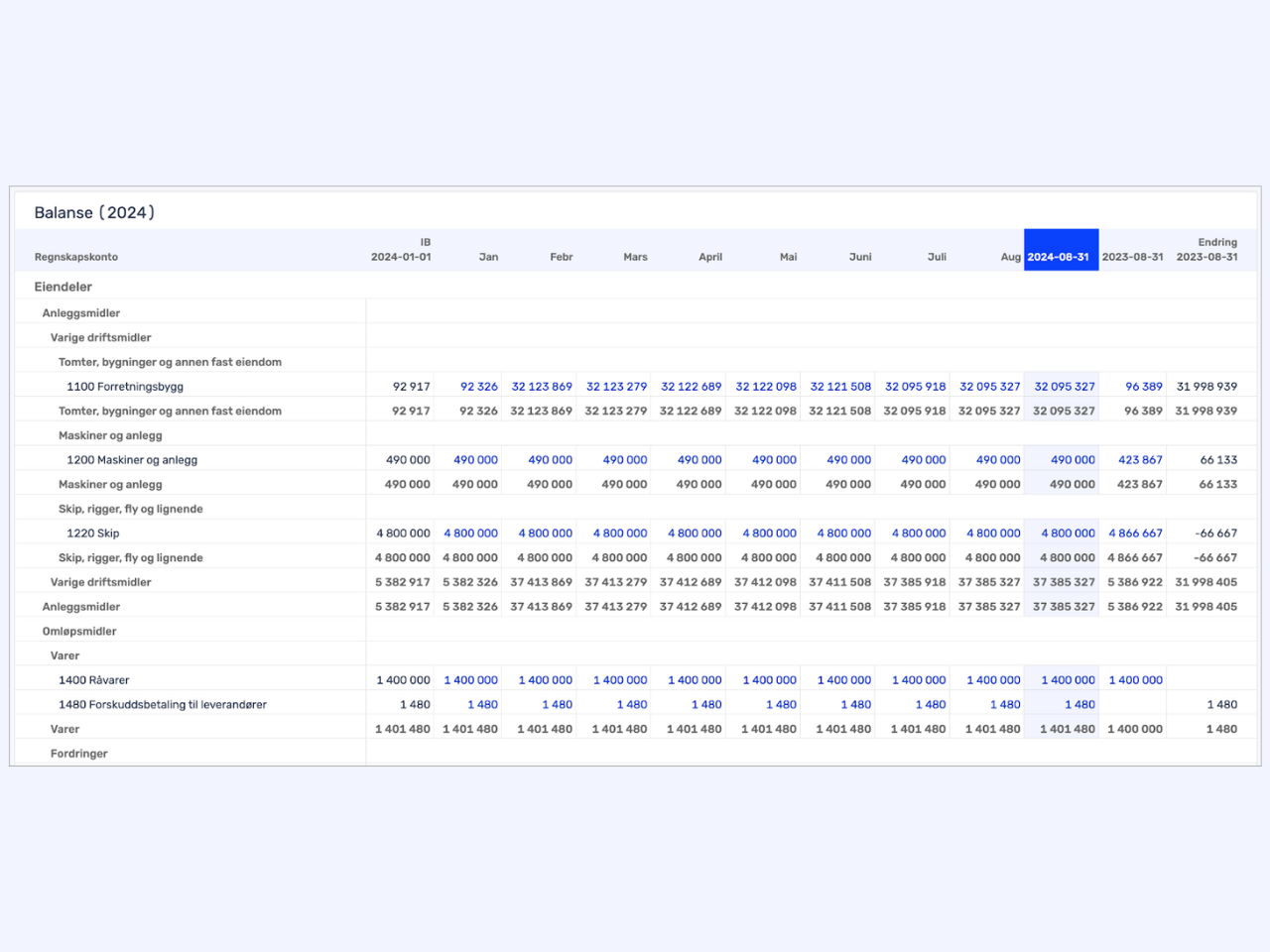Screen dimensions: 1270x952
Task: Click the IB 2024-01-01 column header
Action: (x=401, y=250)
